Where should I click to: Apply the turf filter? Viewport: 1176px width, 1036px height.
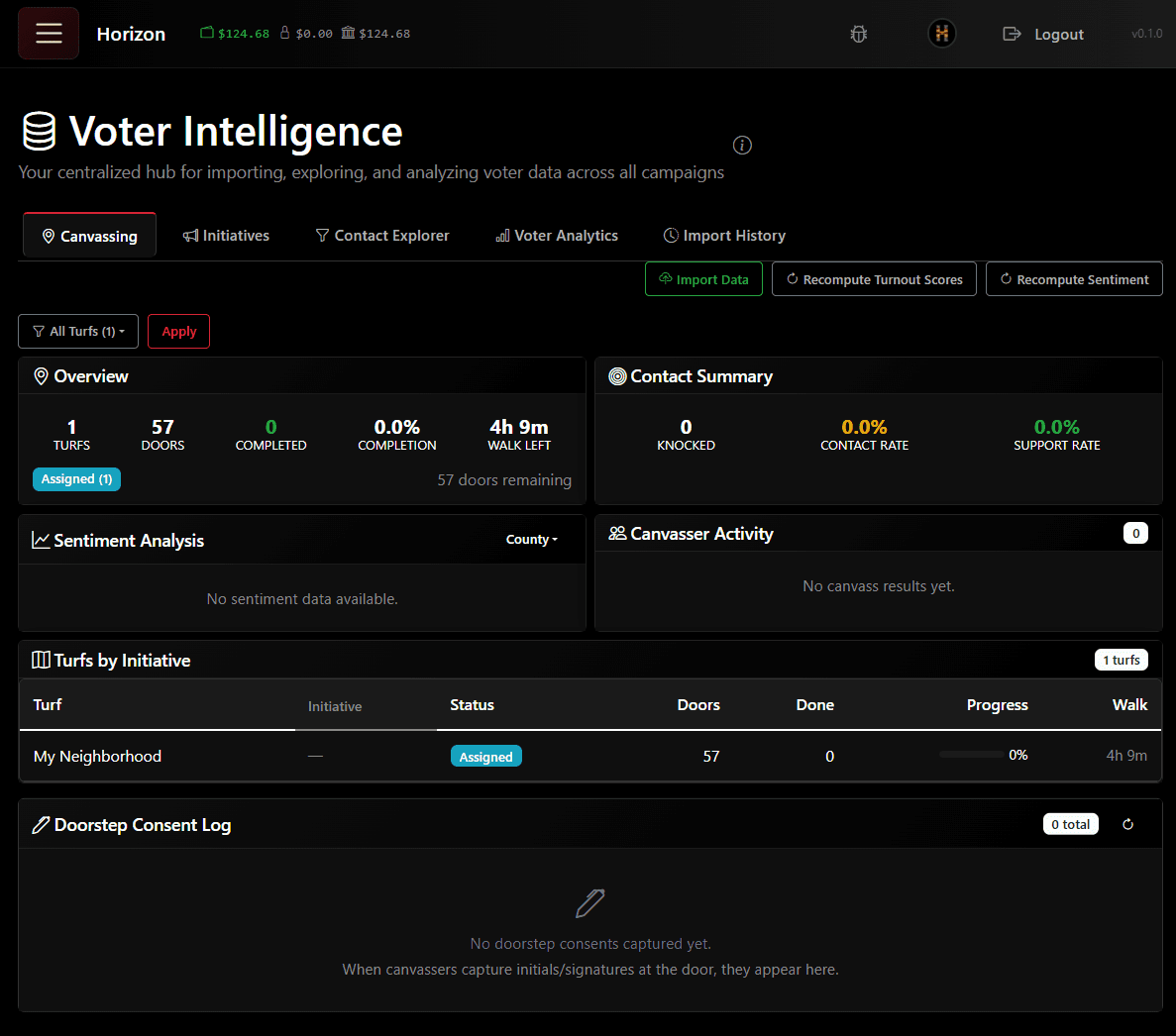[178, 332]
